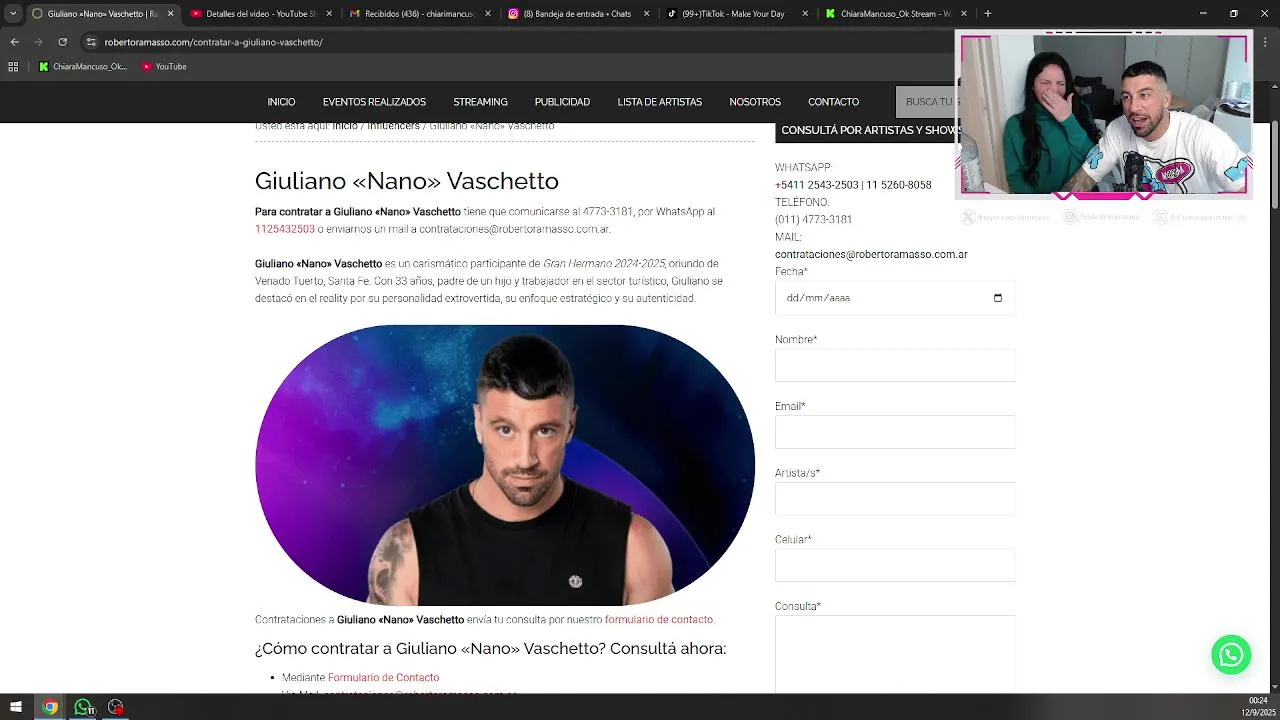Open NOSOTROS menu item
The image size is (1280, 720).
point(755,102)
